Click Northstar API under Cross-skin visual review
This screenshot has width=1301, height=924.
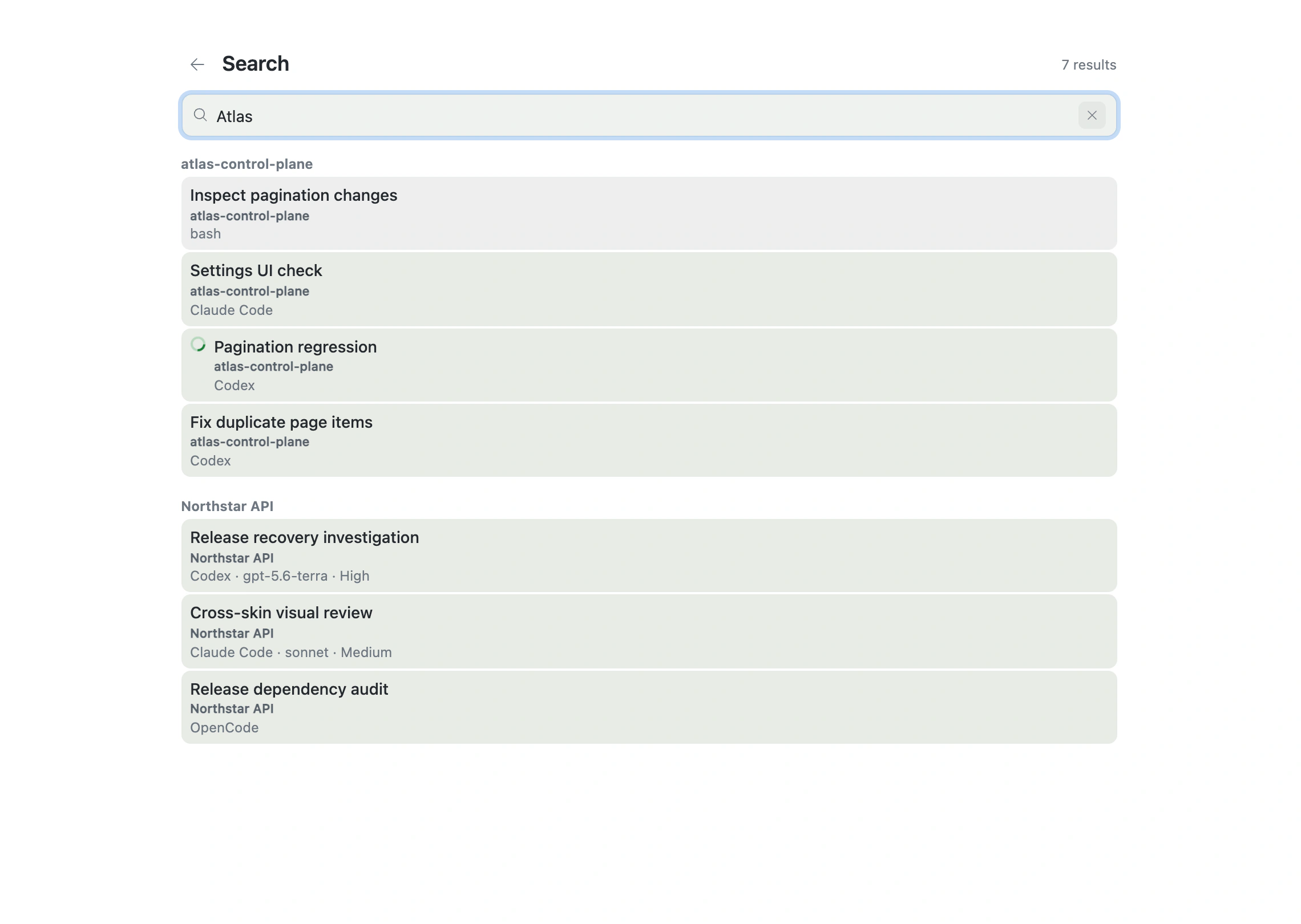232,634
